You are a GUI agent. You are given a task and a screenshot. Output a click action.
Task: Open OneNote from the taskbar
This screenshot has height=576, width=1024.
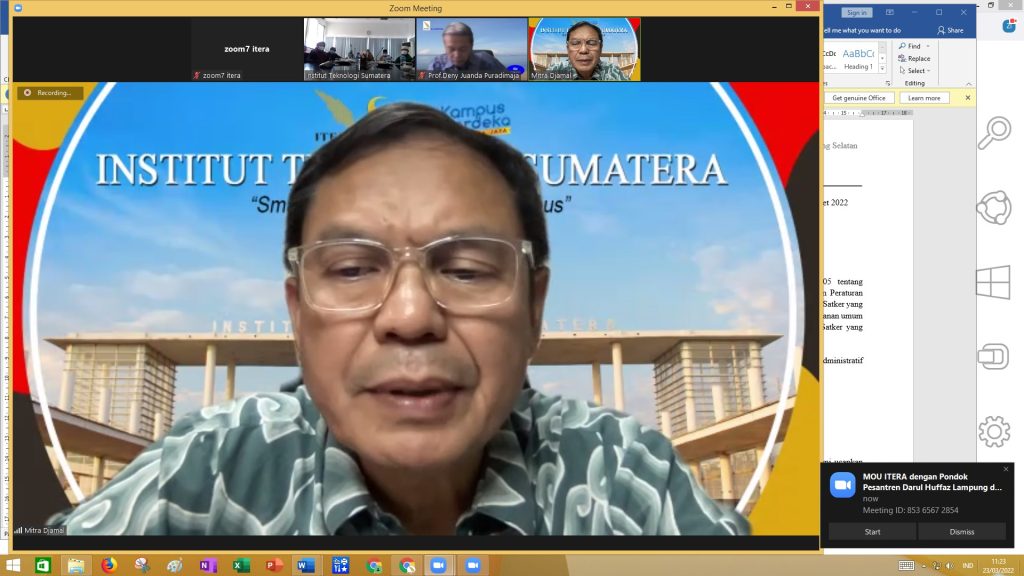pos(208,565)
